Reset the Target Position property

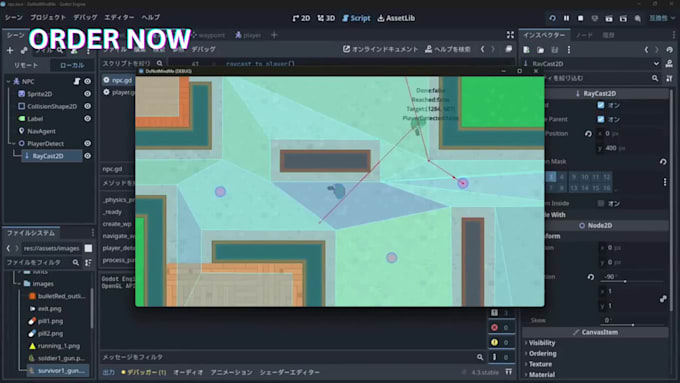click(x=588, y=134)
